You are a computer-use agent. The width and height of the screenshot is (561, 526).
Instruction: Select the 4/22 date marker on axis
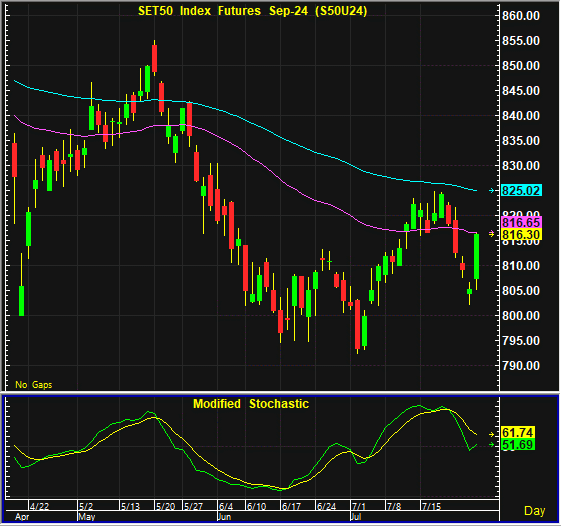coord(39,506)
